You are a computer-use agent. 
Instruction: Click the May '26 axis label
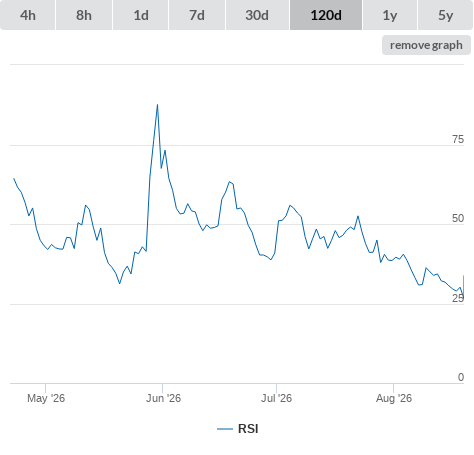tap(46, 398)
